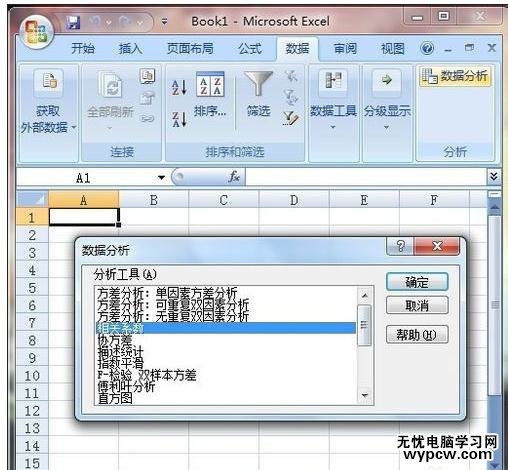Select row 1 header
The image size is (508, 470).
click(32, 218)
